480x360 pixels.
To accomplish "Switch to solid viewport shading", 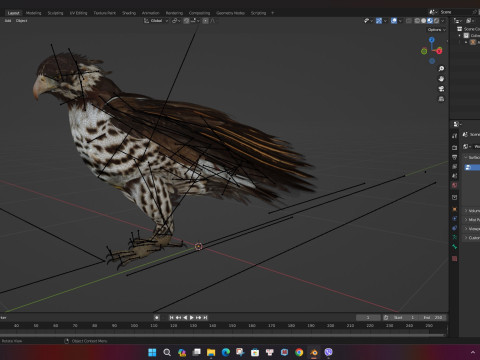I will pyautogui.click(x=423, y=21).
